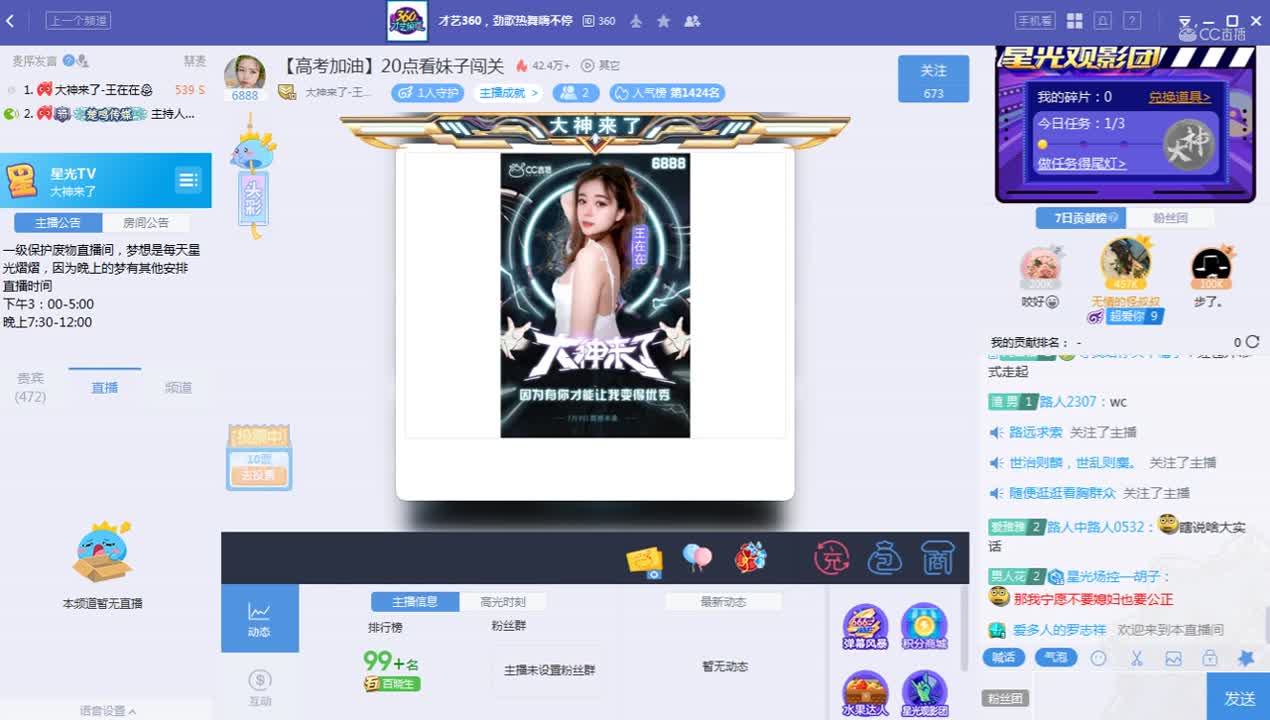Open the 兑换道具 link
Screen dimensions: 1270x720
point(1179,97)
